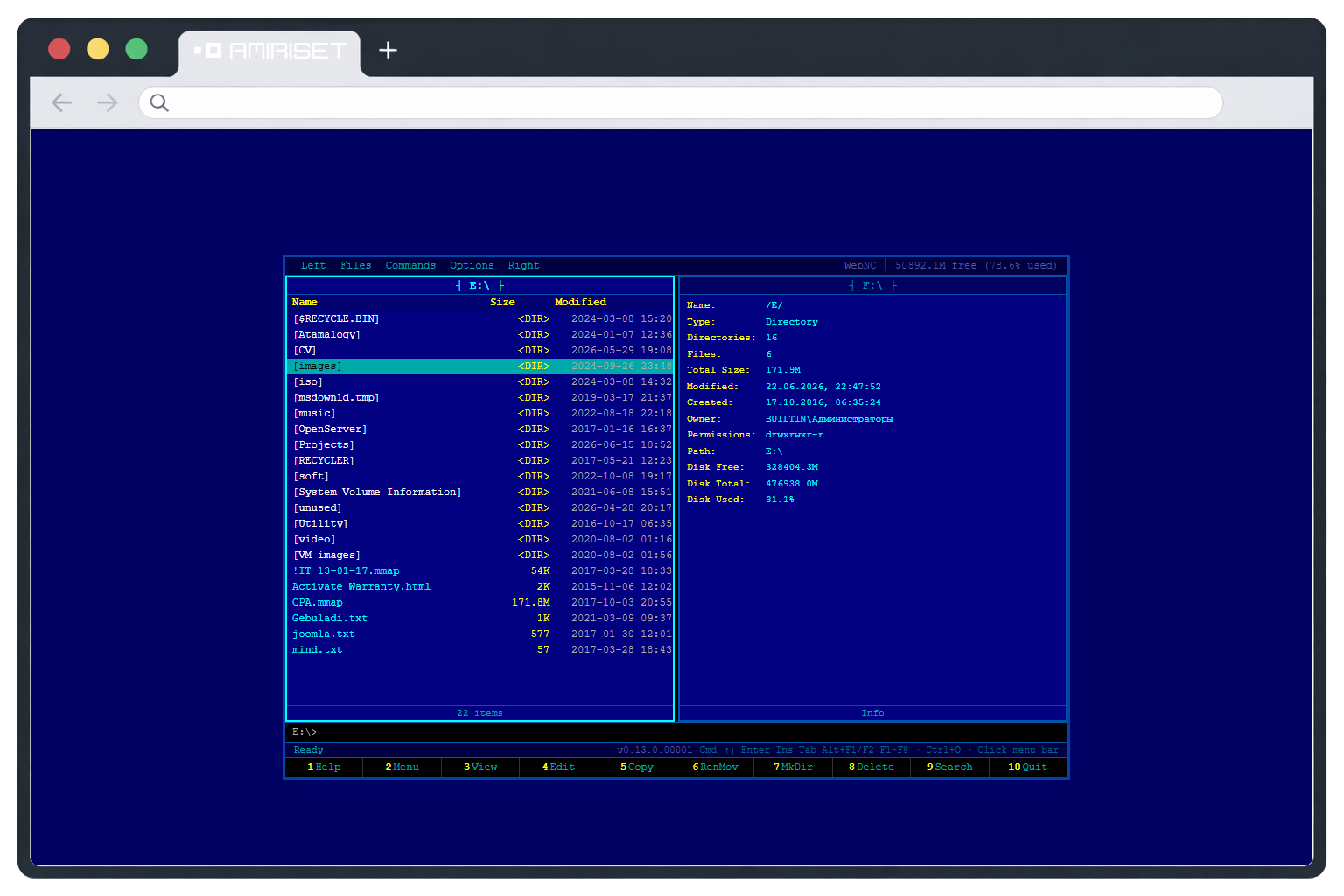Click the 1 Help function key button

[x=324, y=767]
